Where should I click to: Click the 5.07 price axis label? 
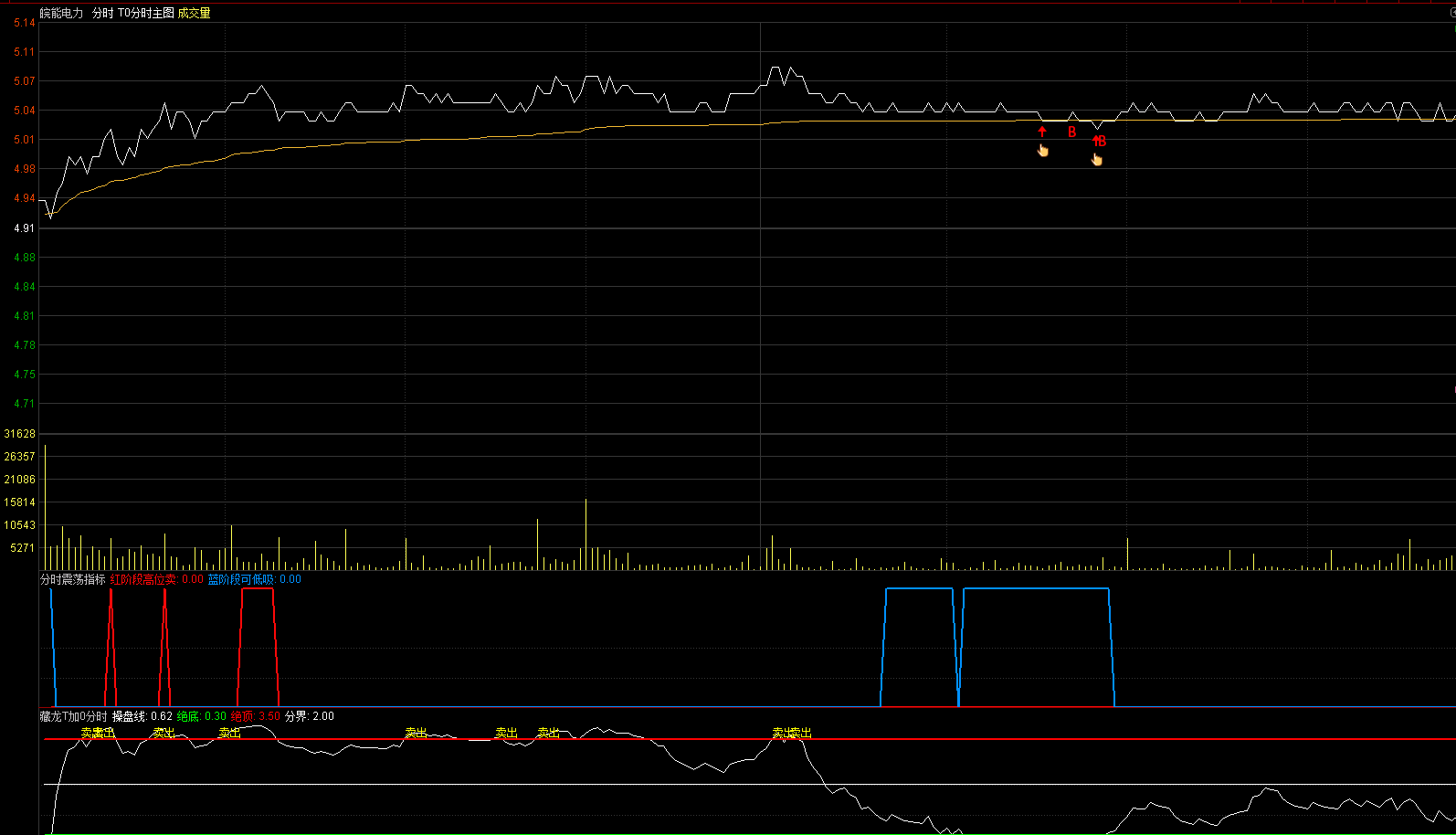[24, 81]
